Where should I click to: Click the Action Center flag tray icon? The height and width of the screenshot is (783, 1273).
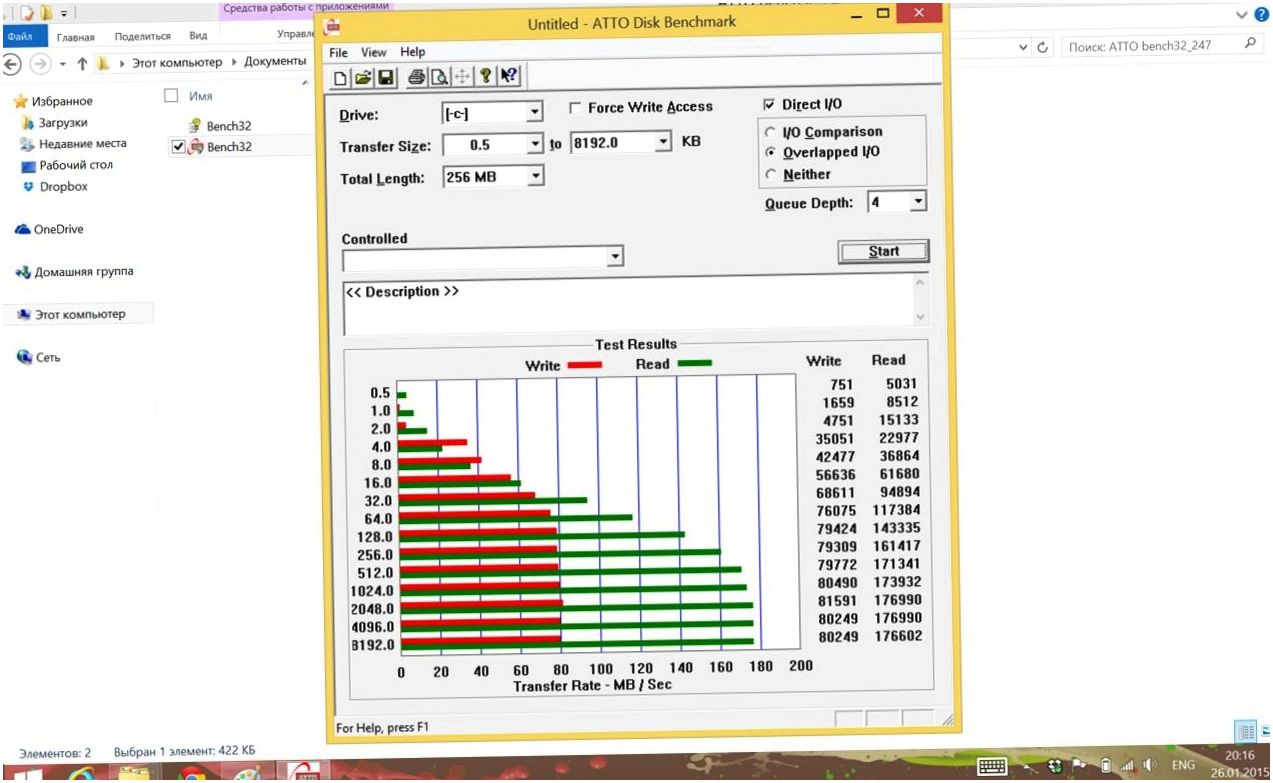click(1079, 766)
